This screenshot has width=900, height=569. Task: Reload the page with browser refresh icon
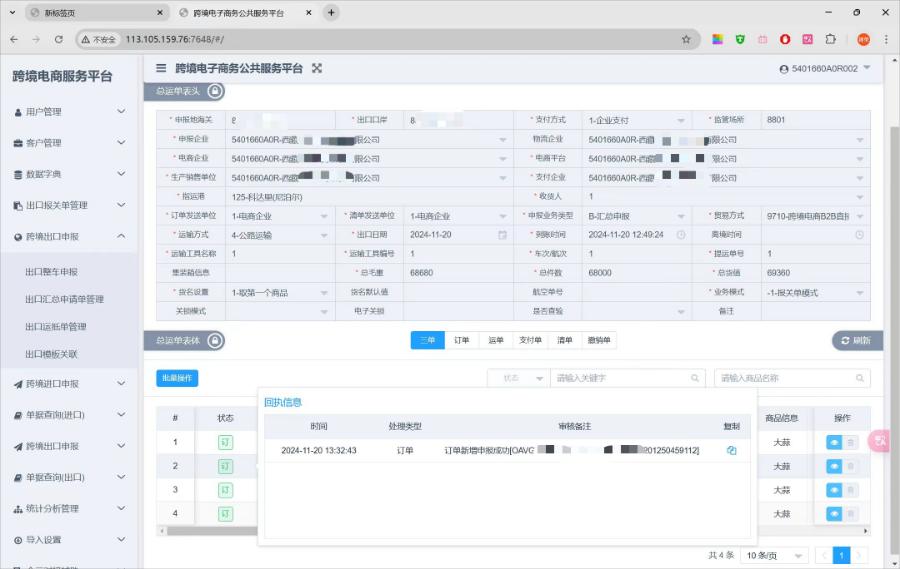(59, 40)
